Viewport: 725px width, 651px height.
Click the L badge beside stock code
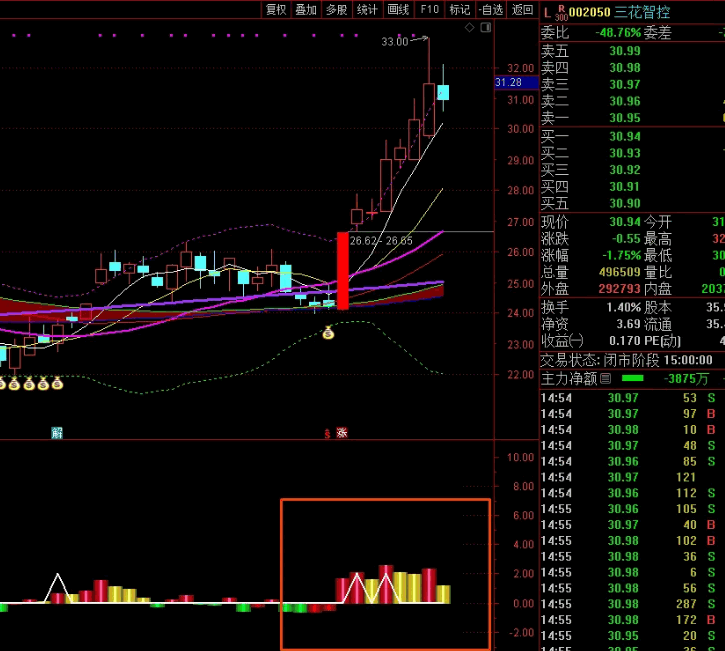tap(547, 12)
